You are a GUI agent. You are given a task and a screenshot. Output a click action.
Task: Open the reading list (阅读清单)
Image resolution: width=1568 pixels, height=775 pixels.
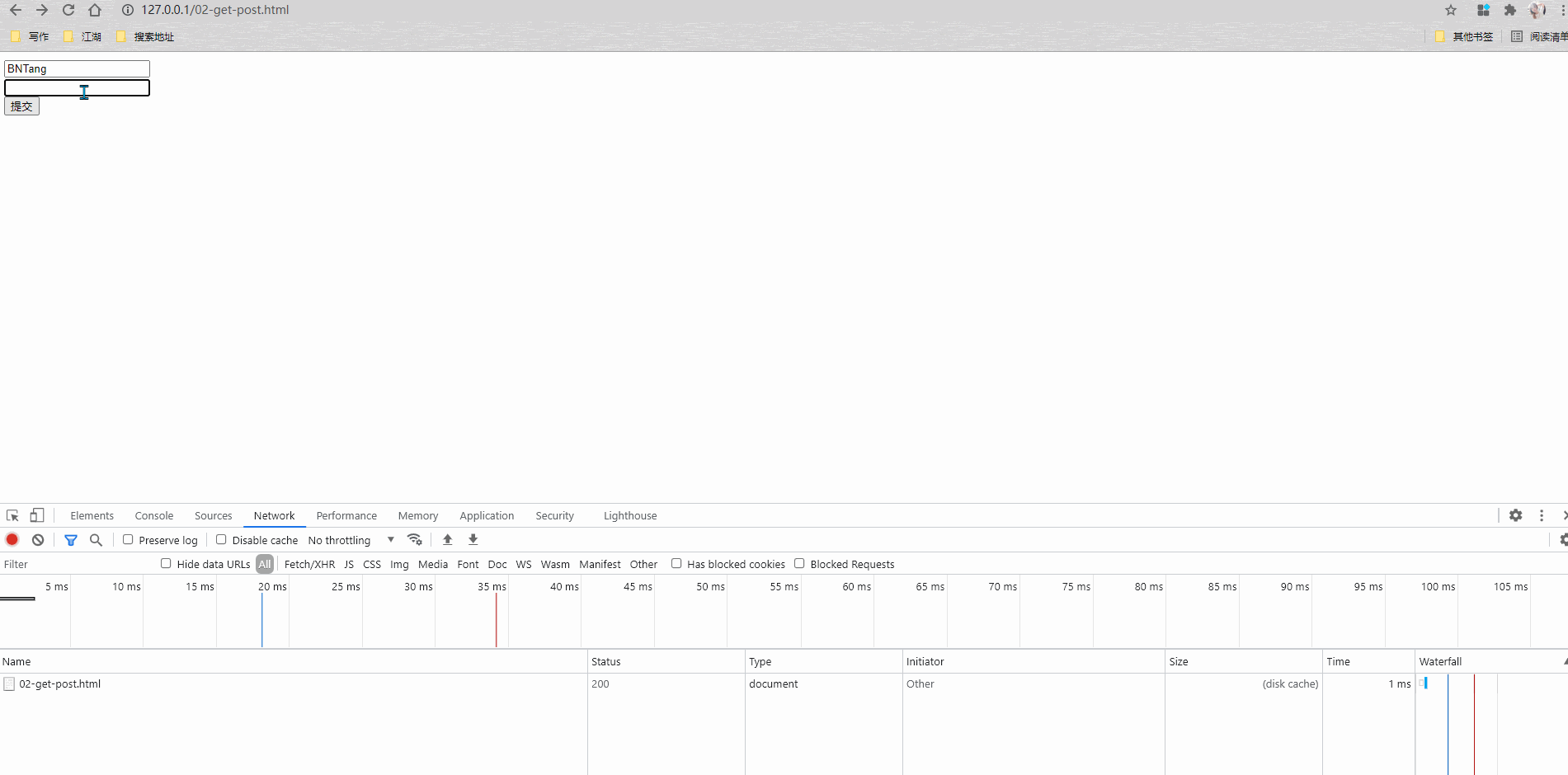1538,36
